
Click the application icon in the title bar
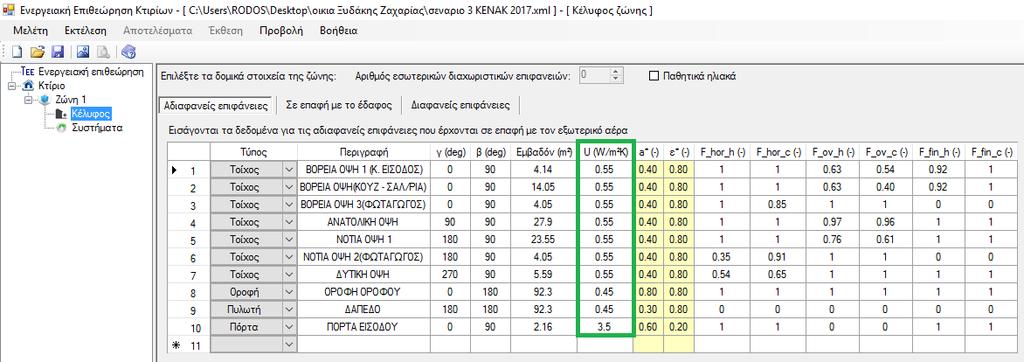pyautogui.click(x=8, y=10)
